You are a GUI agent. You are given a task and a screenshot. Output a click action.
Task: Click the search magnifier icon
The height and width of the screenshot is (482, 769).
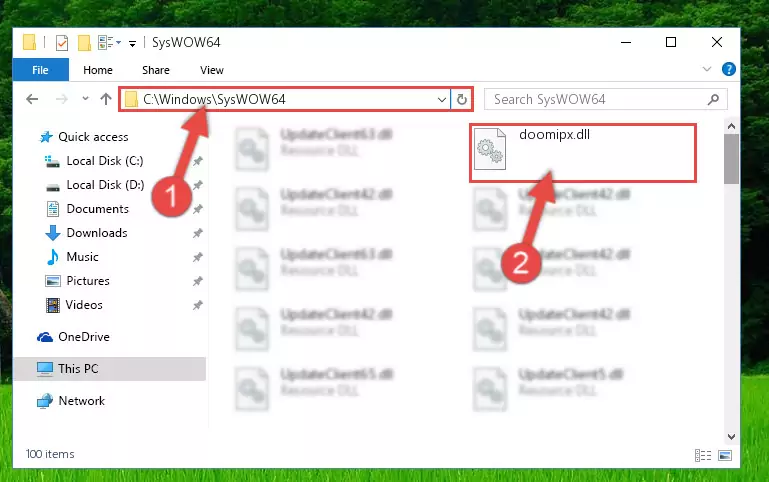coord(714,100)
